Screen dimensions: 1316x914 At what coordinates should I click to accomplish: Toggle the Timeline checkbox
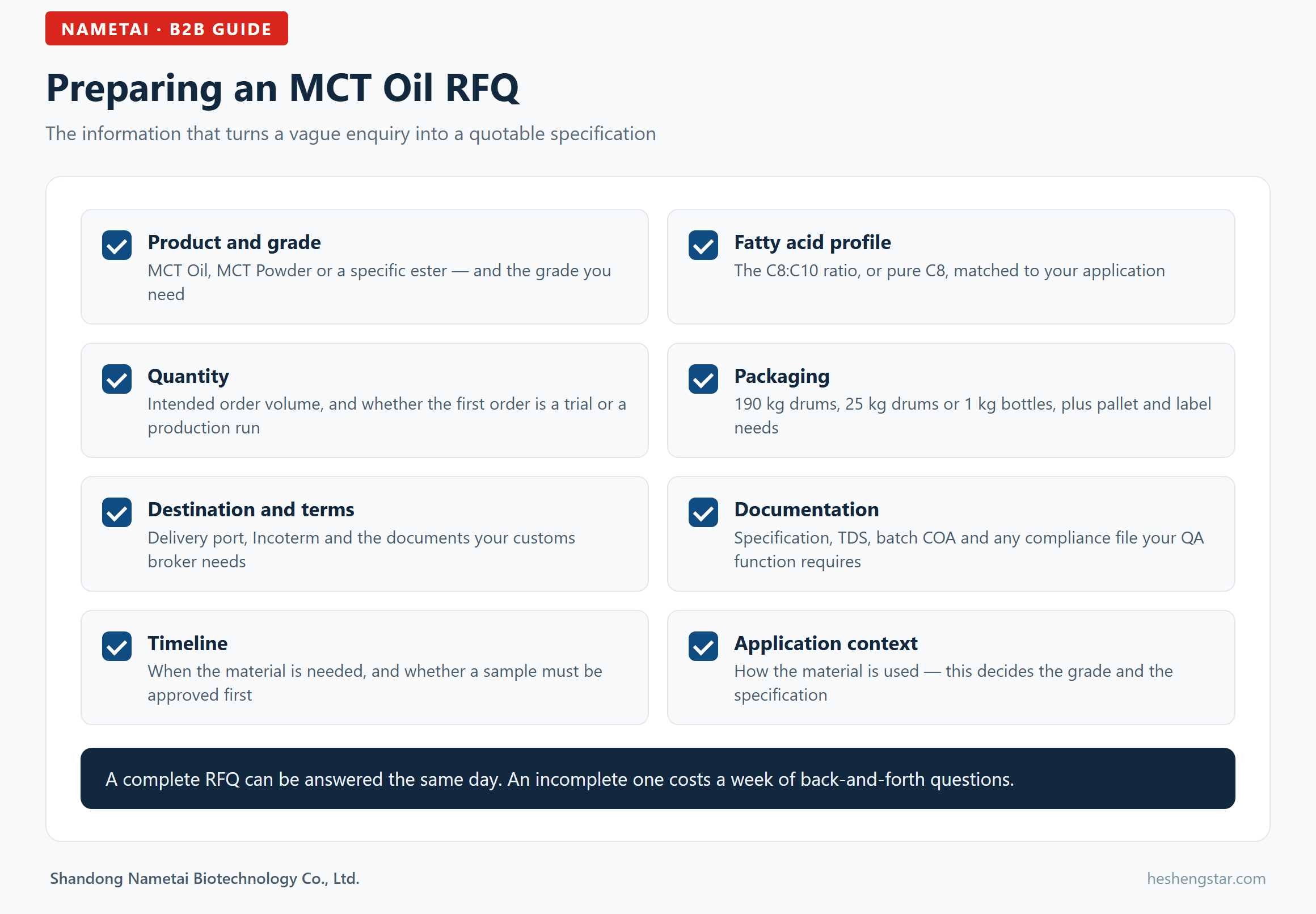click(117, 647)
